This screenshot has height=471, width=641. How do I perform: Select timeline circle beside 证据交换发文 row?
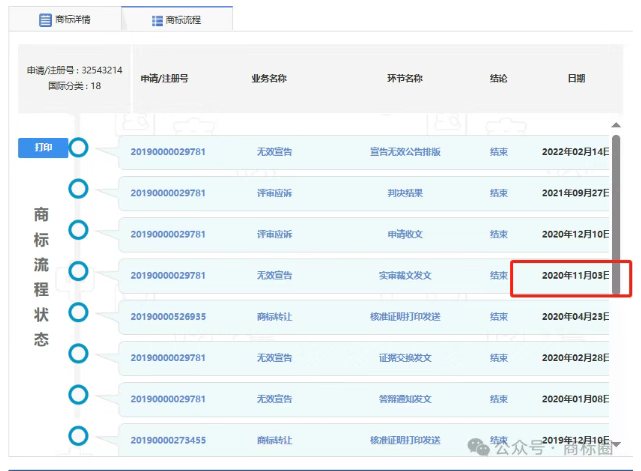point(78,353)
